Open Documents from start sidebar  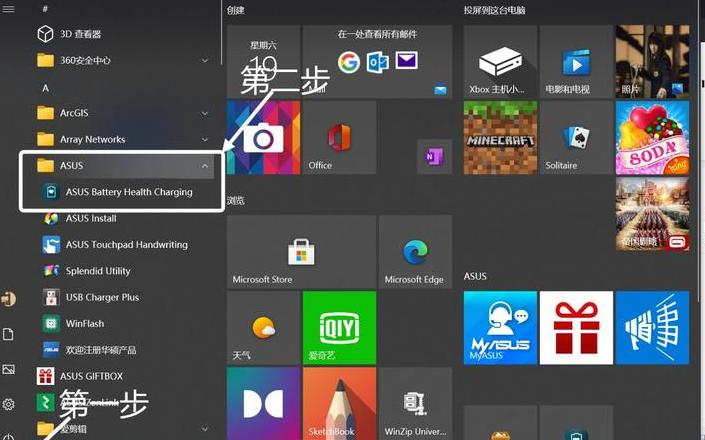click(8, 334)
